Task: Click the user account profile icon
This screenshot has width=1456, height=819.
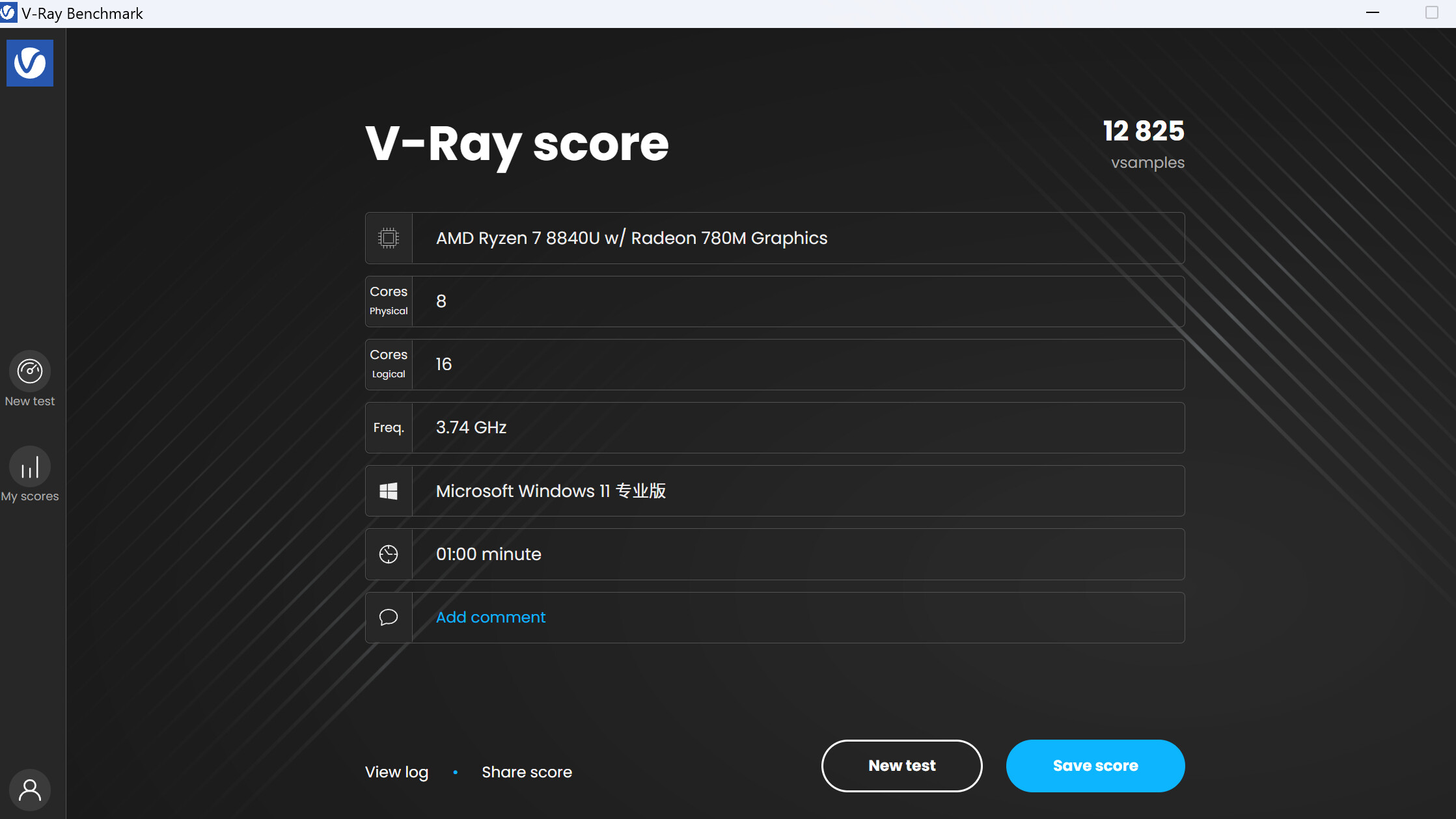Action: 30,790
